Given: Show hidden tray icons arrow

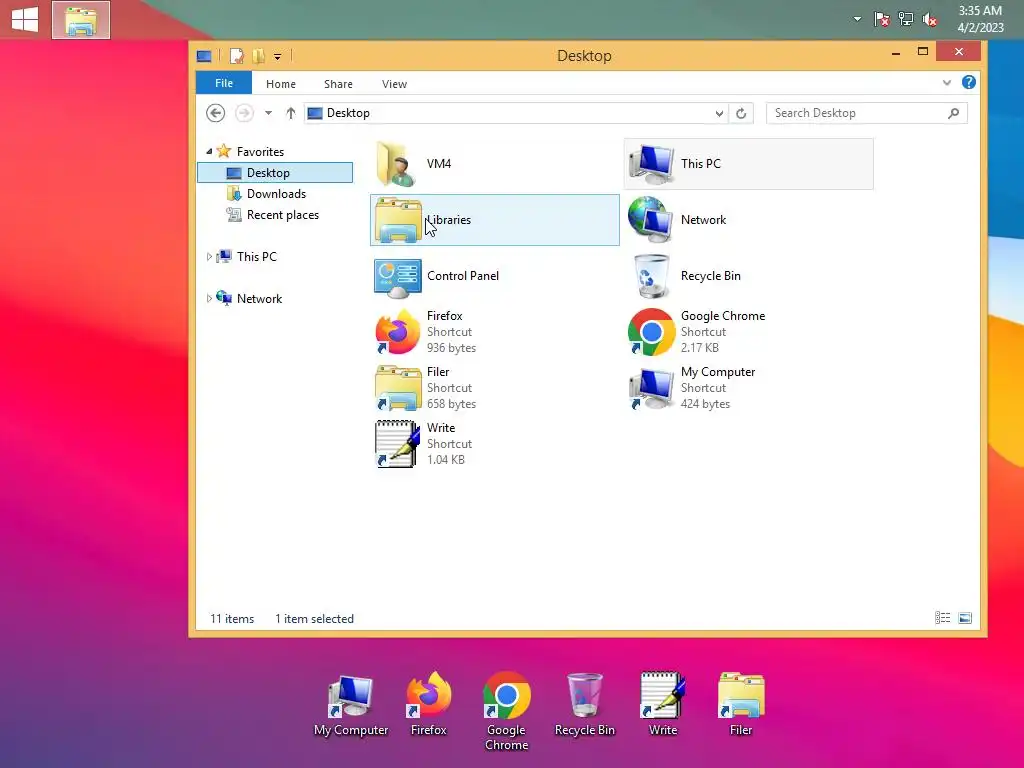Looking at the screenshot, I should pos(857,19).
